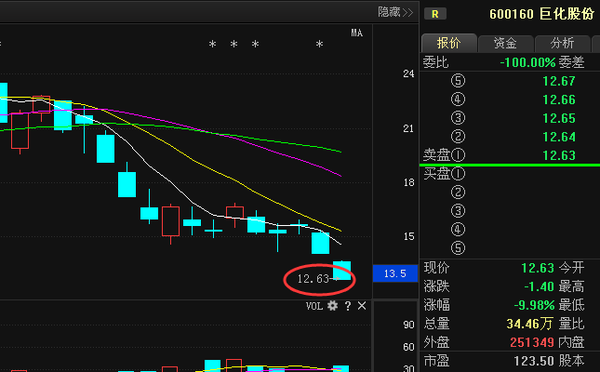Screen dimensions: 600x372
Task: Click the rightmost asterisk info marker
Action: pyautogui.click(x=320, y=44)
